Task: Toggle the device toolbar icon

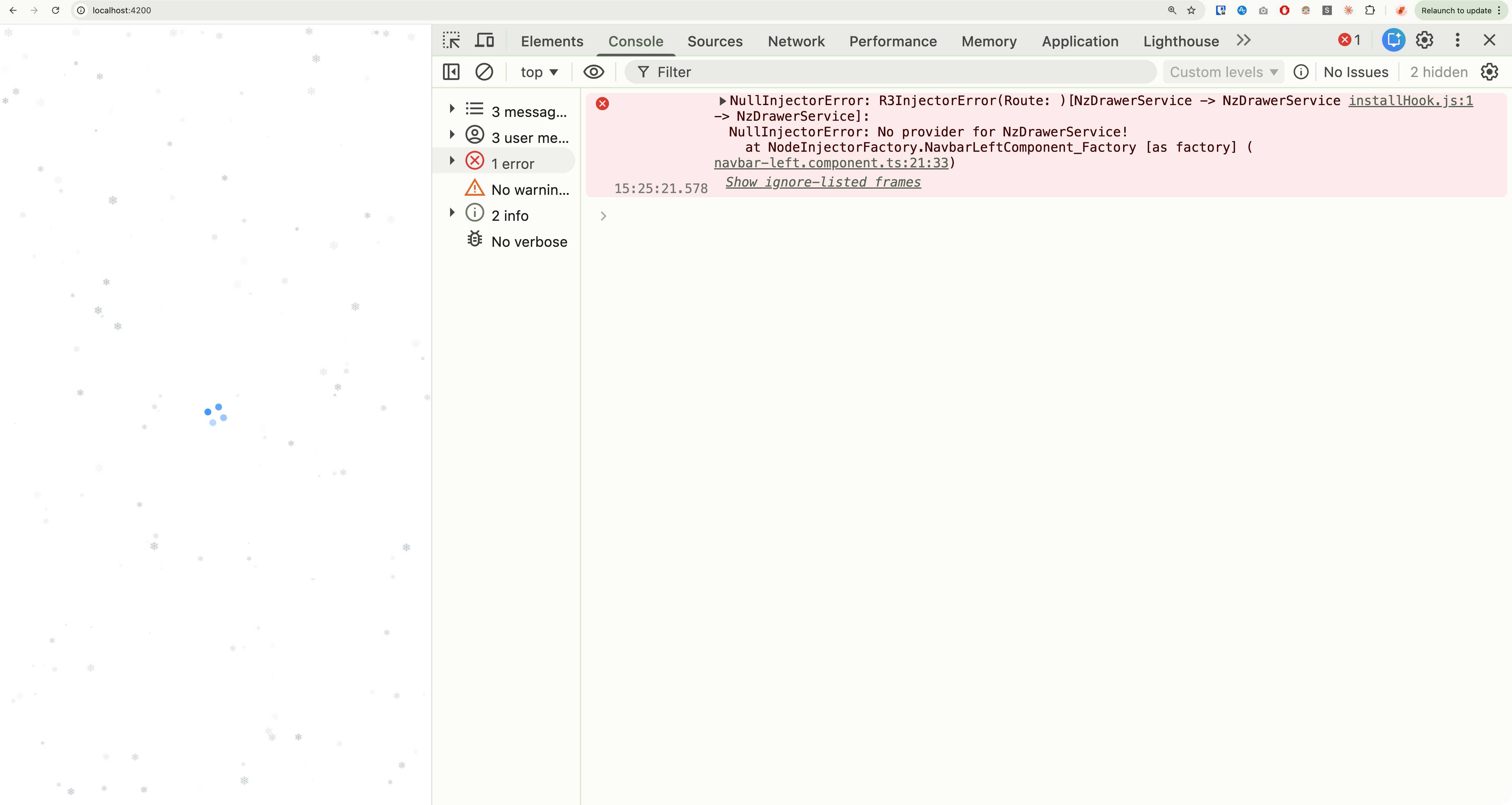Action: (484, 40)
